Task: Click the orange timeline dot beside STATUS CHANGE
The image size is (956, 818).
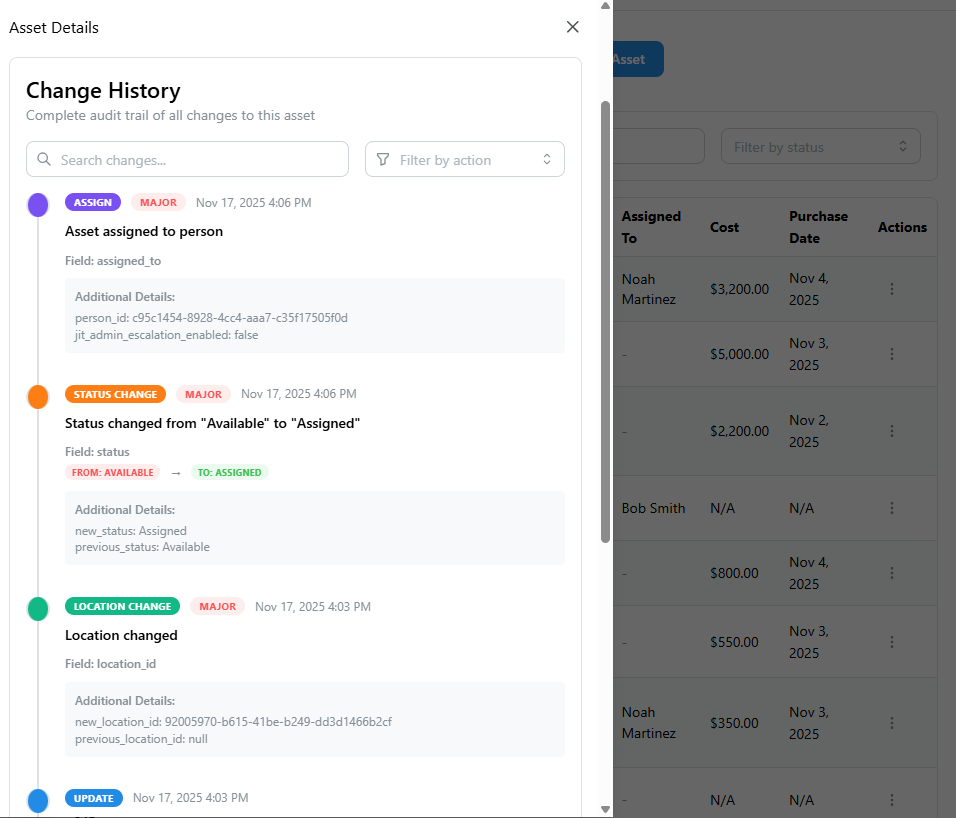Action: (x=38, y=396)
